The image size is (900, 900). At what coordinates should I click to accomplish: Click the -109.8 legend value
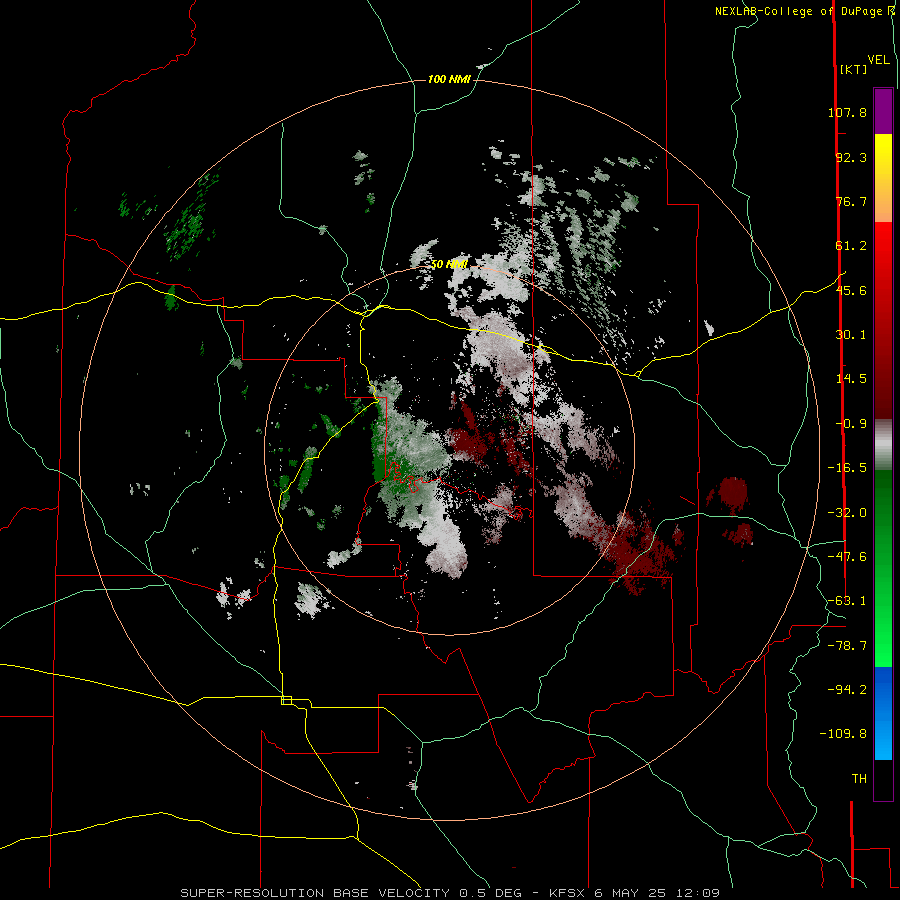pos(843,734)
